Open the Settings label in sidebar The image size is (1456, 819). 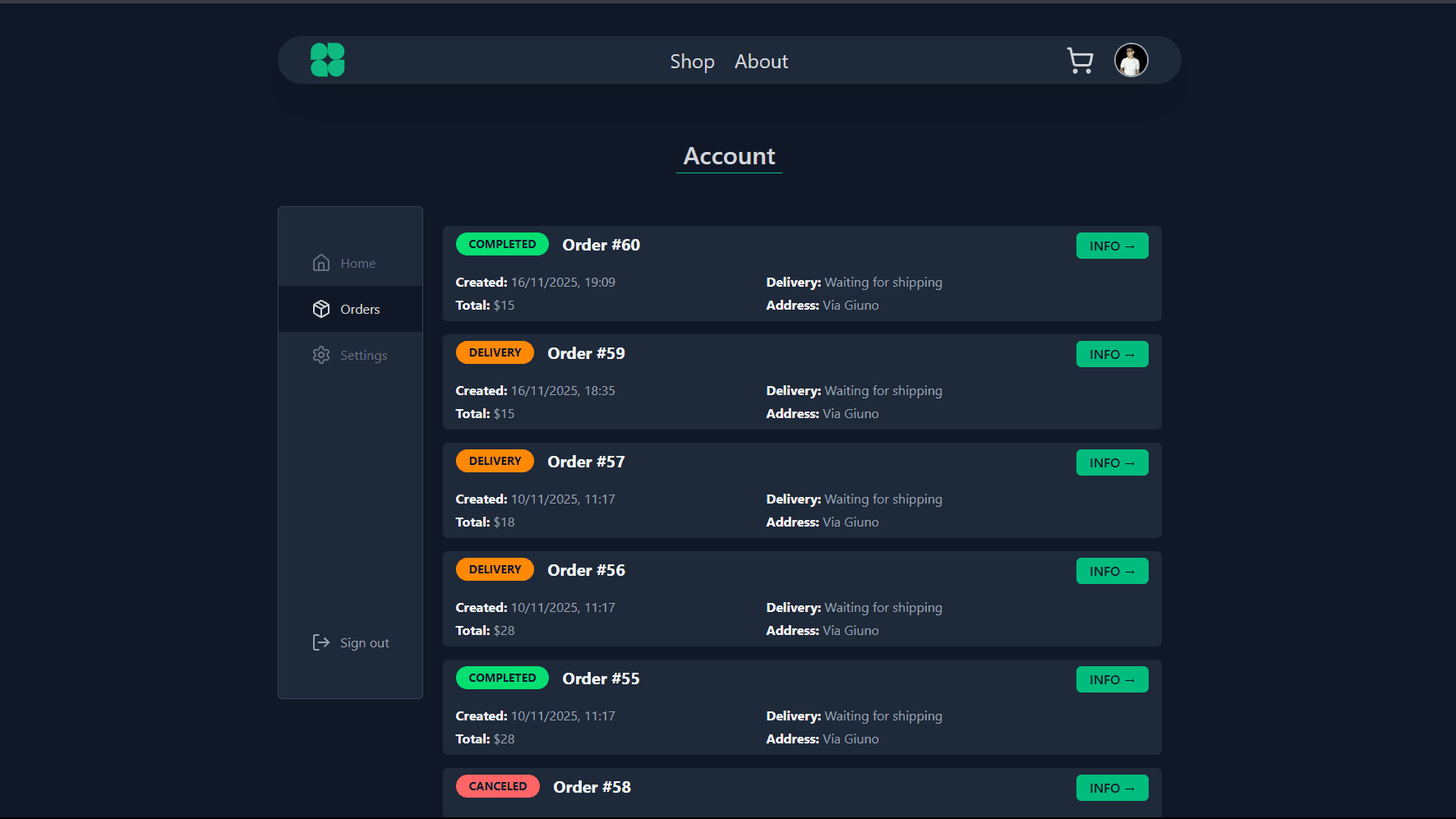363,356
